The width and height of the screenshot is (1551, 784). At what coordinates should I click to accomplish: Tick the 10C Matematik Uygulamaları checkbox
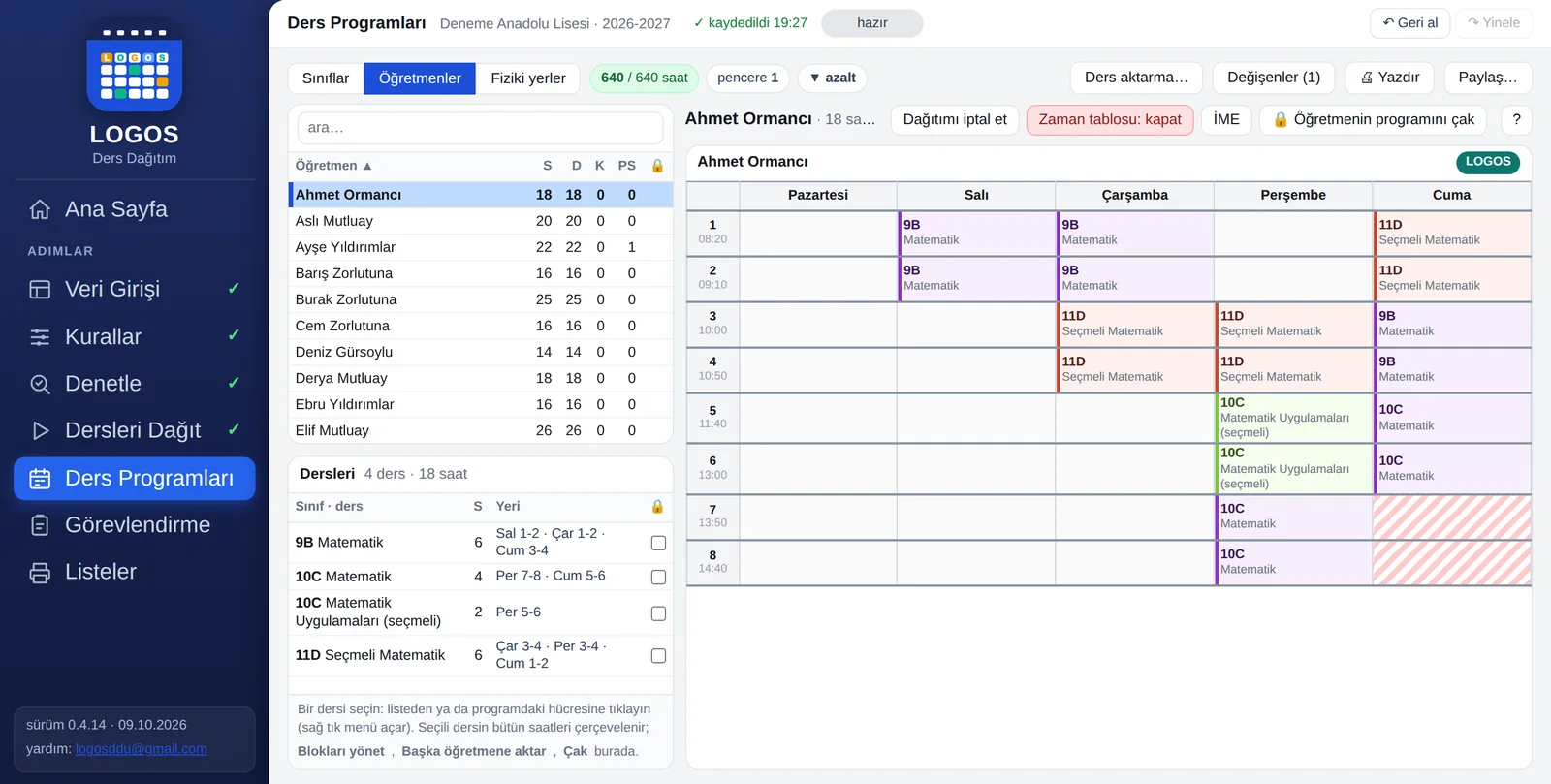658,613
